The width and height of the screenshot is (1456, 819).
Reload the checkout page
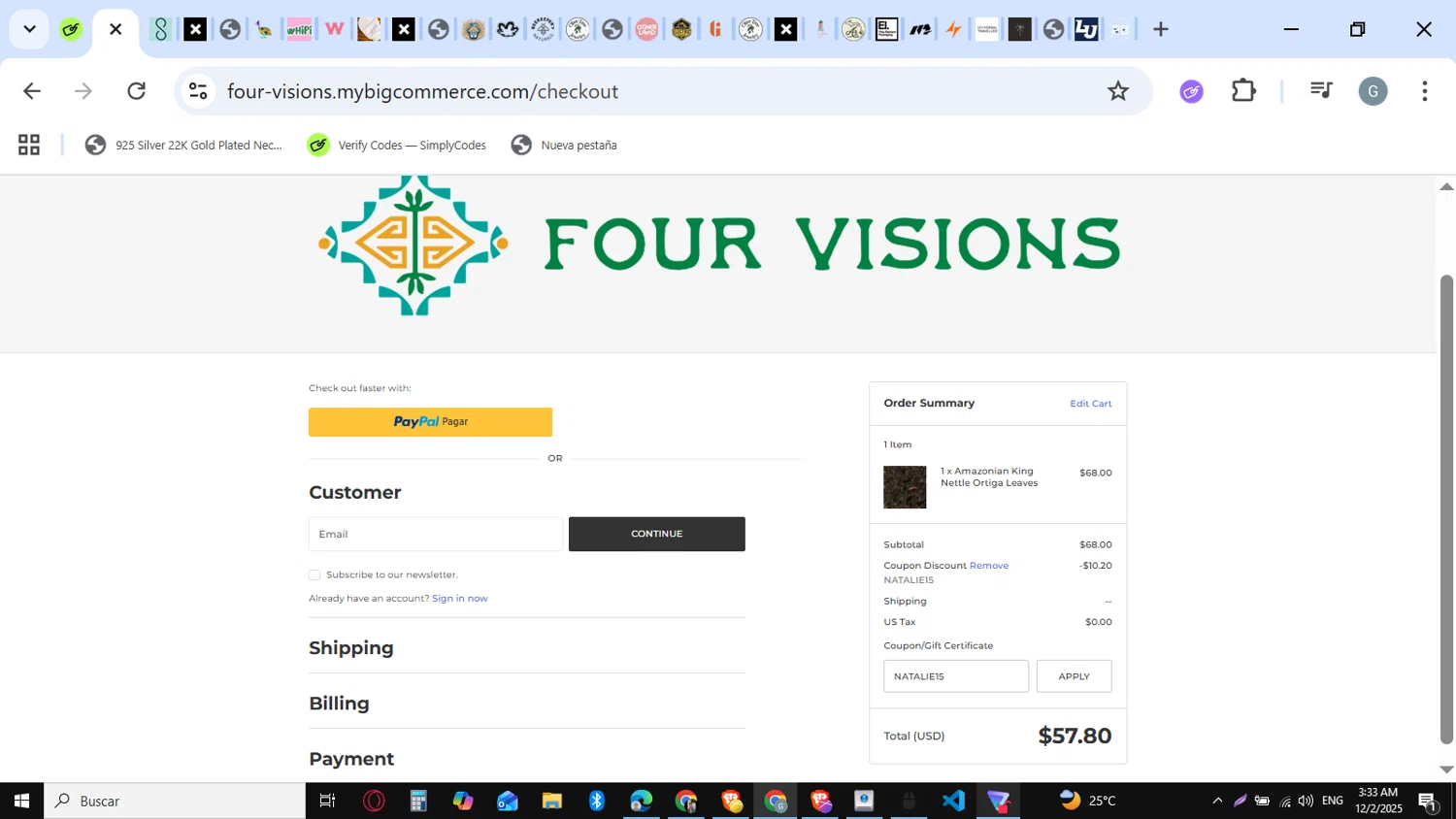click(x=136, y=91)
